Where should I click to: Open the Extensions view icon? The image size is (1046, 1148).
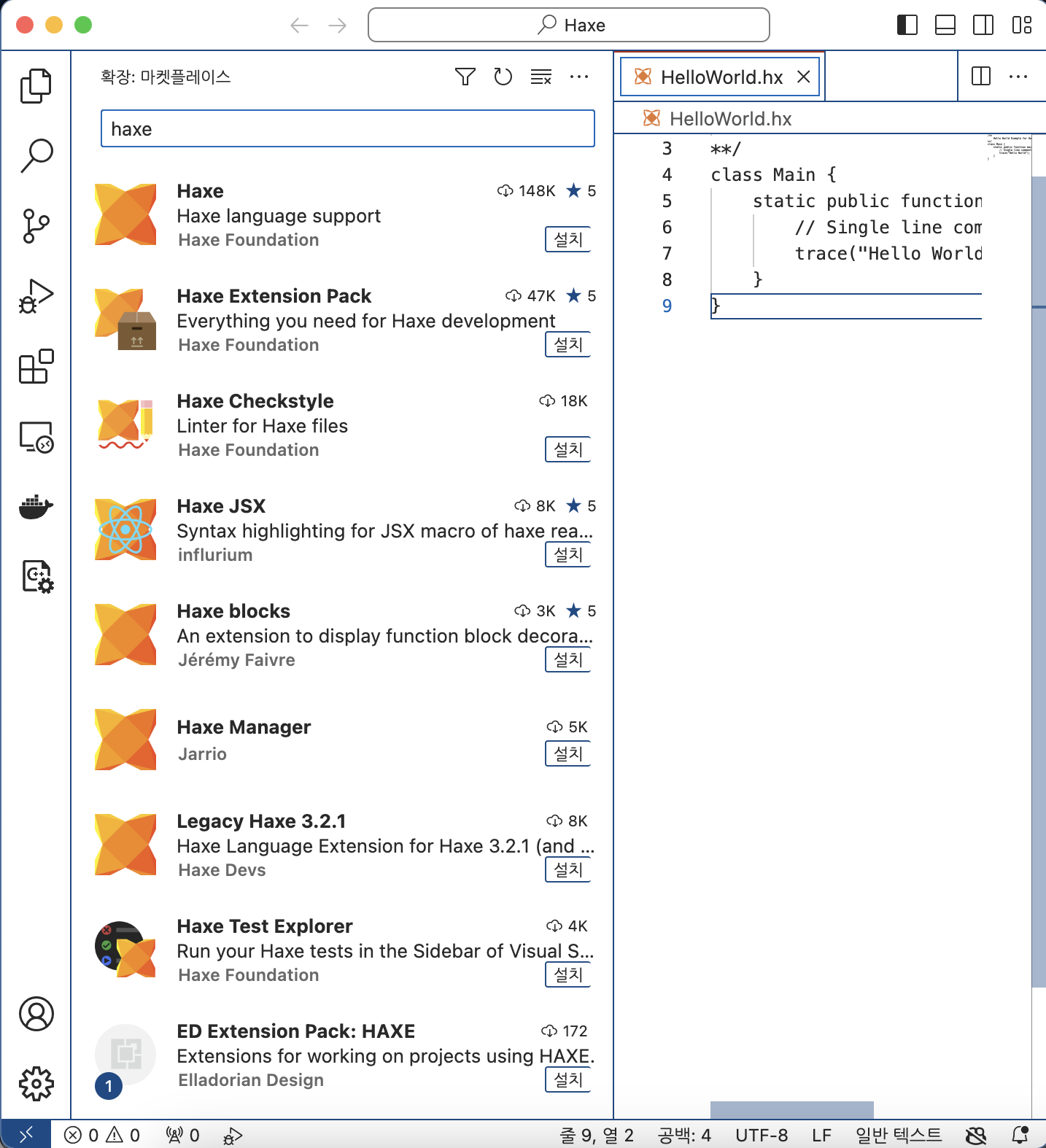pos(36,366)
